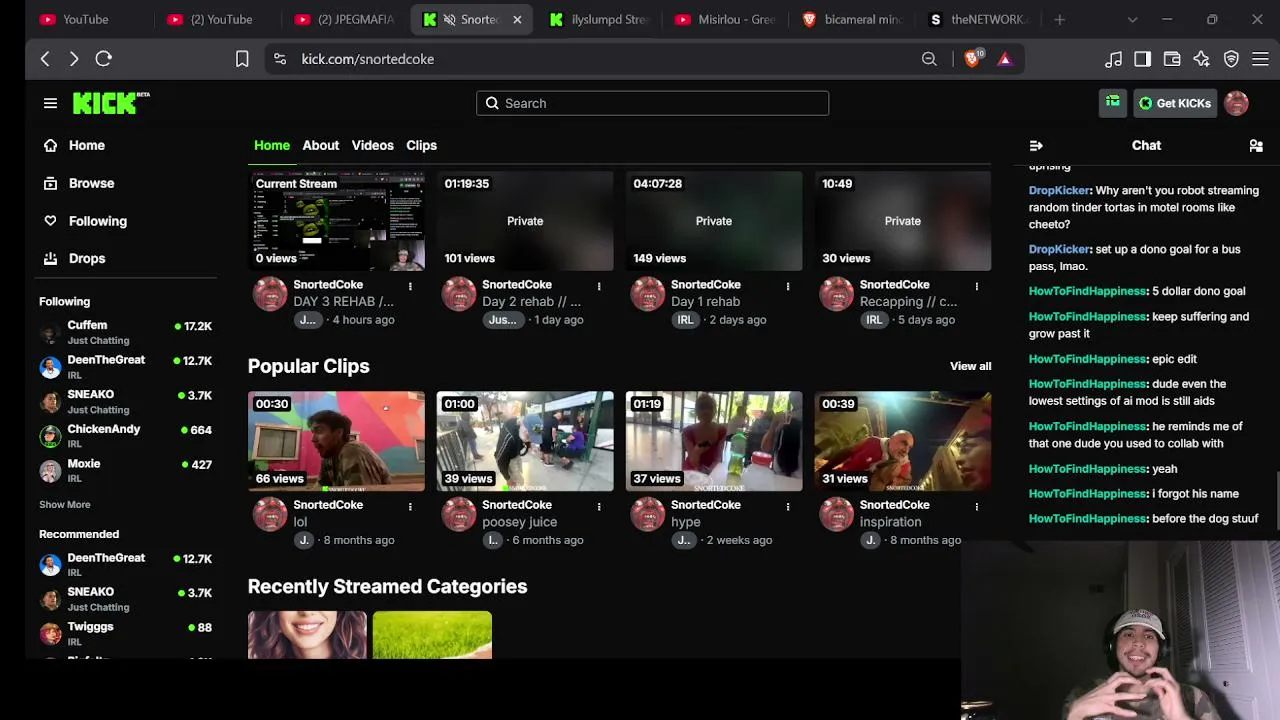The image size is (1280, 720).
Task: Switch to the channel Home tab
Action: tap(272, 145)
